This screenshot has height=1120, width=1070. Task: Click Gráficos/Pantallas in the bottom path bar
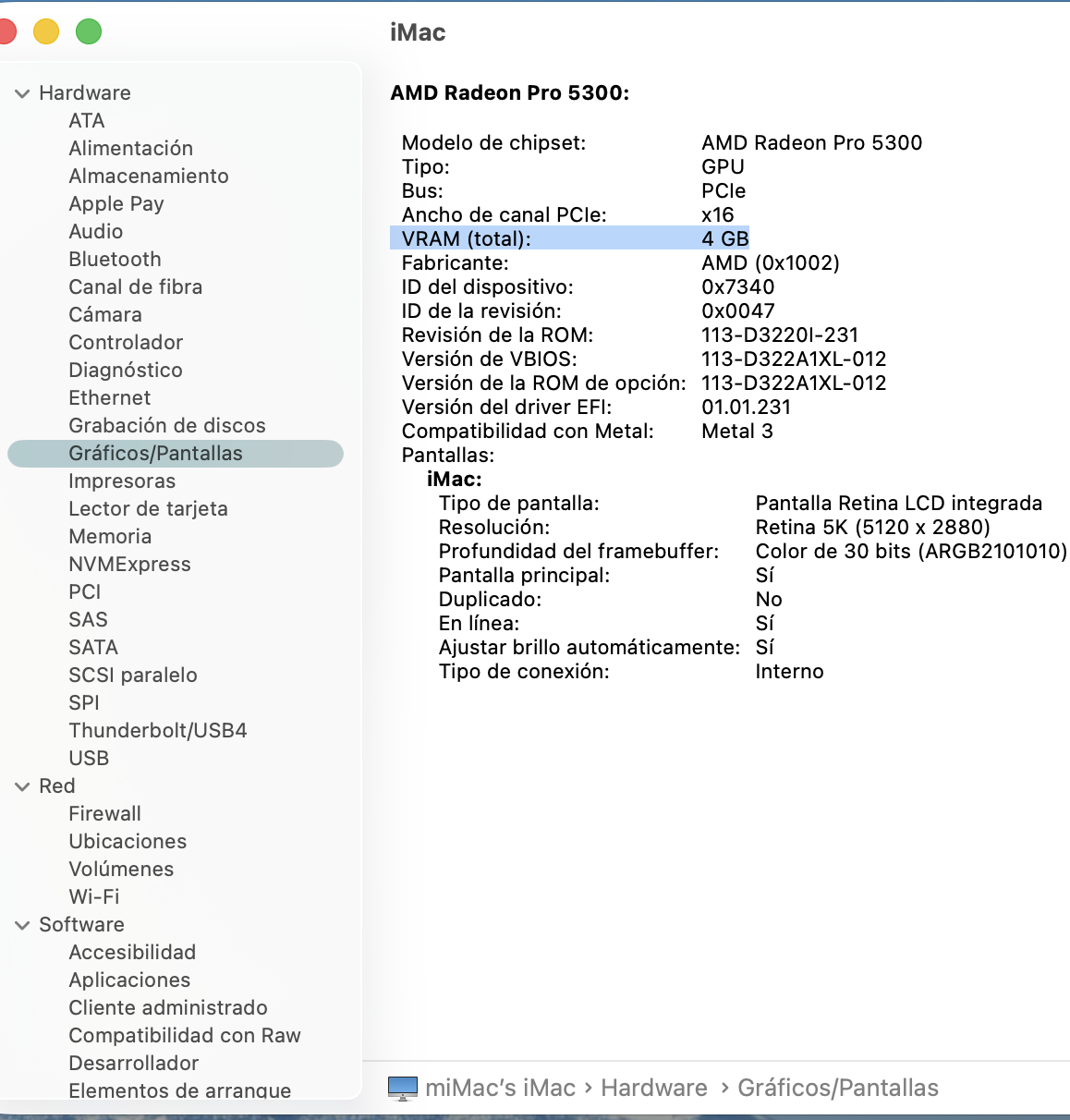click(837, 1088)
